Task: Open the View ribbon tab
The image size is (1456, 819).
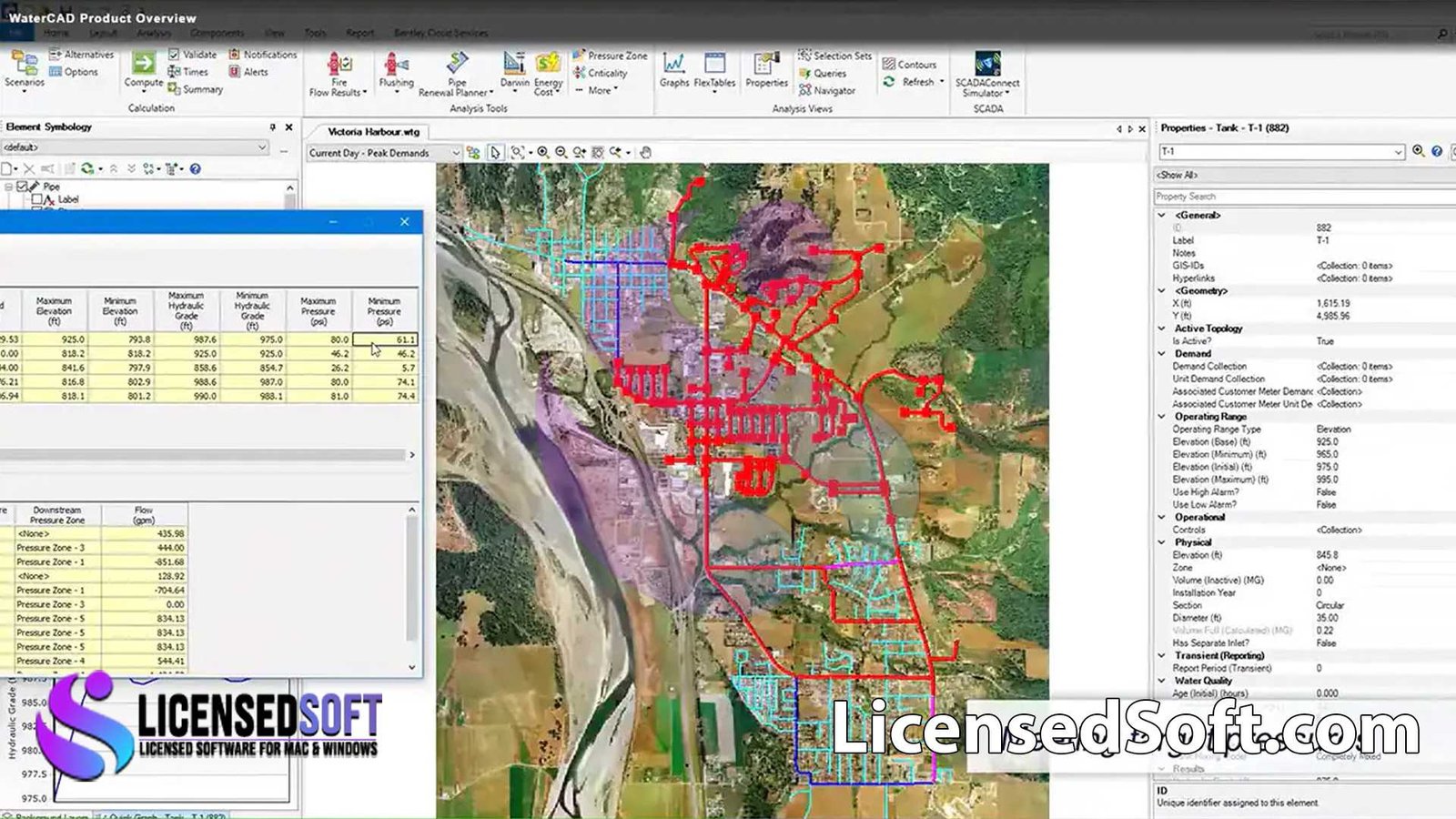Action: pyautogui.click(x=274, y=33)
